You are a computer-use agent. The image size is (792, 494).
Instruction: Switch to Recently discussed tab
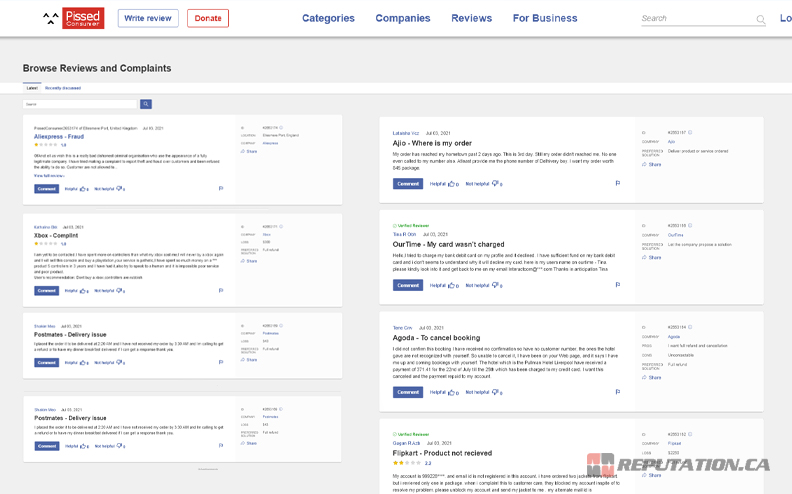[x=63, y=88]
